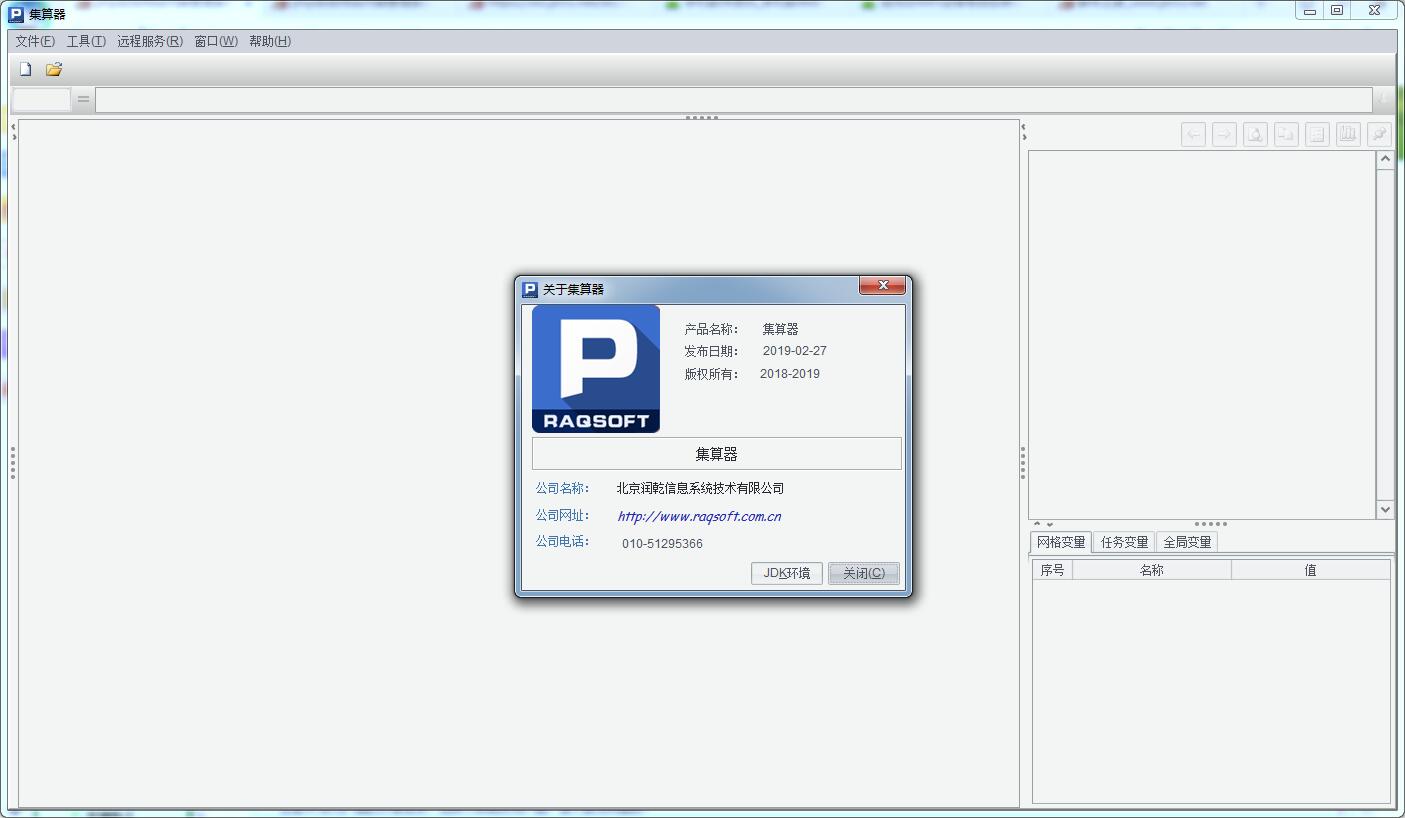Click the chart icon in value panel
The width and height of the screenshot is (1405, 818).
click(x=1348, y=134)
